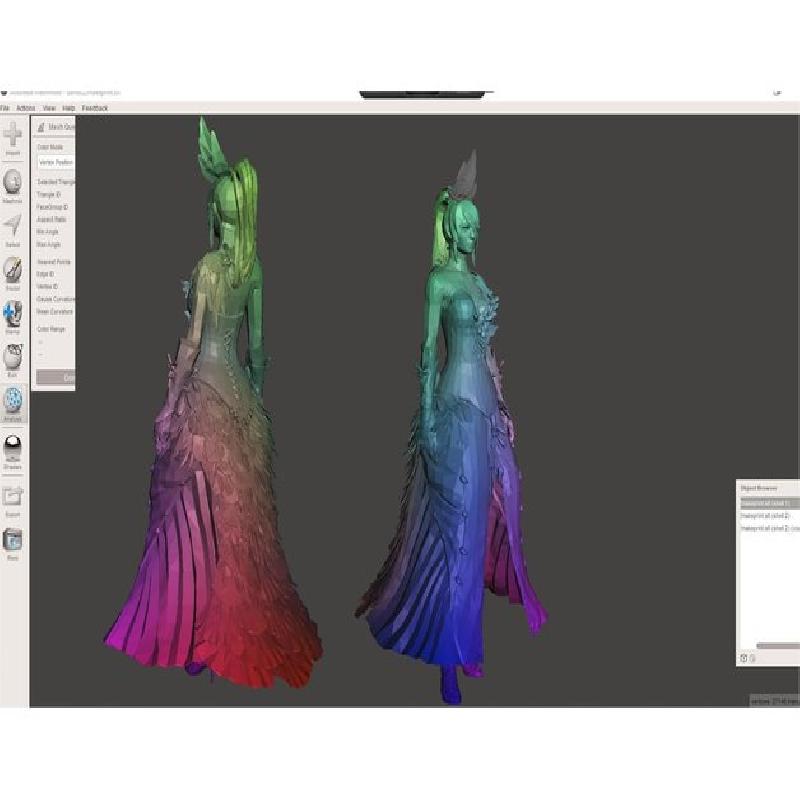Click the Object Browser horizontal scrollbar
Image resolution: width=800 pixels, height=800 pixels.
(778, 645)
